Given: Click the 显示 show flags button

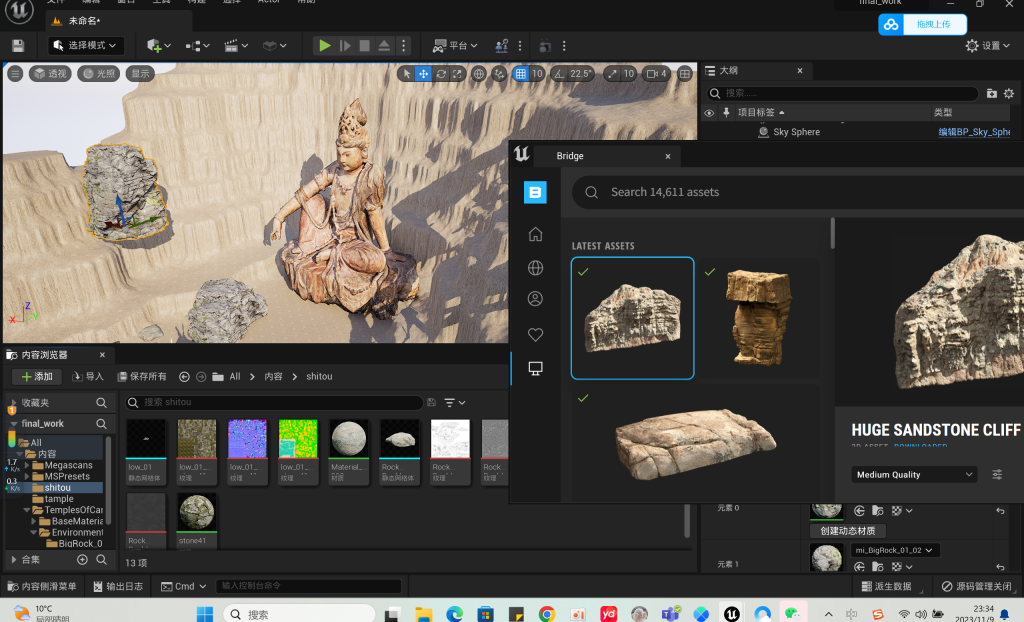Looking at the screenshot, I should pyautogui.click(x=140, y=74).
